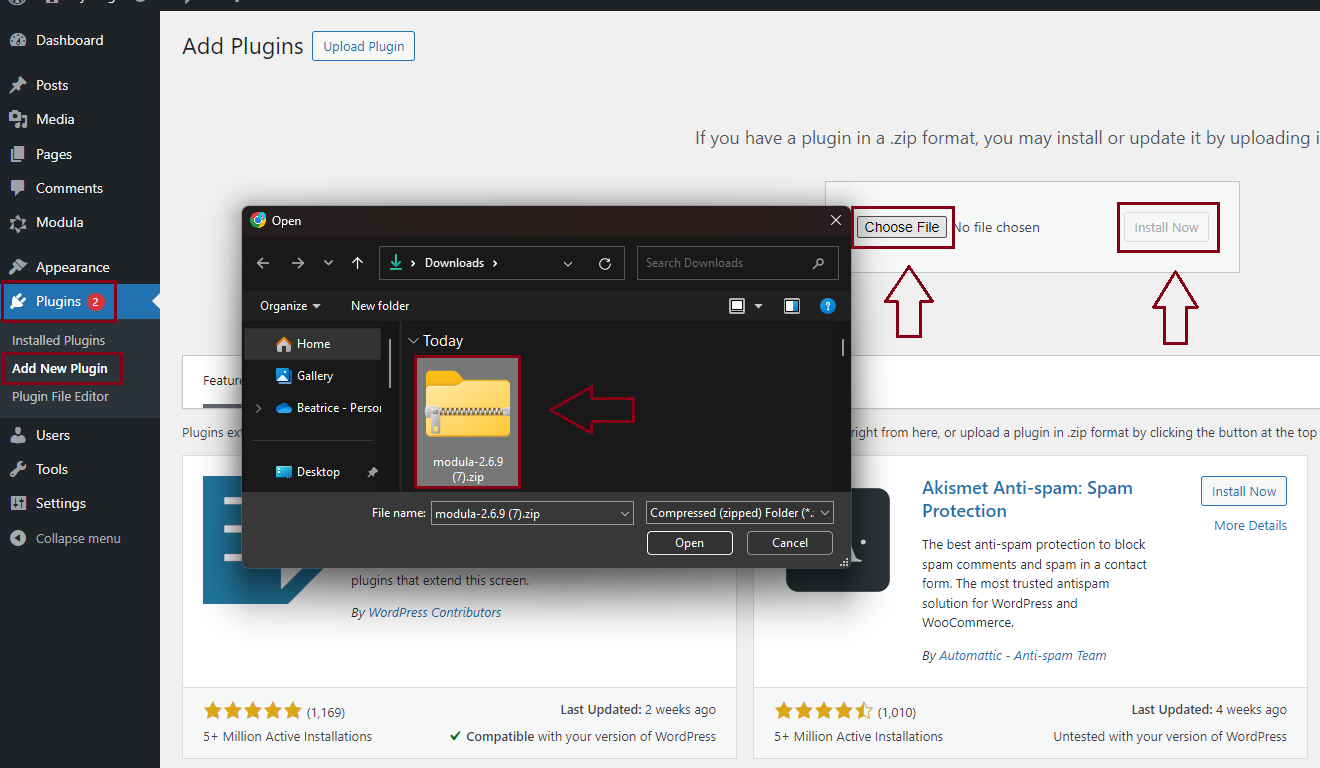Expand the File name combo box
Screen dimensions: 1320x768
(x=625, y=513)
